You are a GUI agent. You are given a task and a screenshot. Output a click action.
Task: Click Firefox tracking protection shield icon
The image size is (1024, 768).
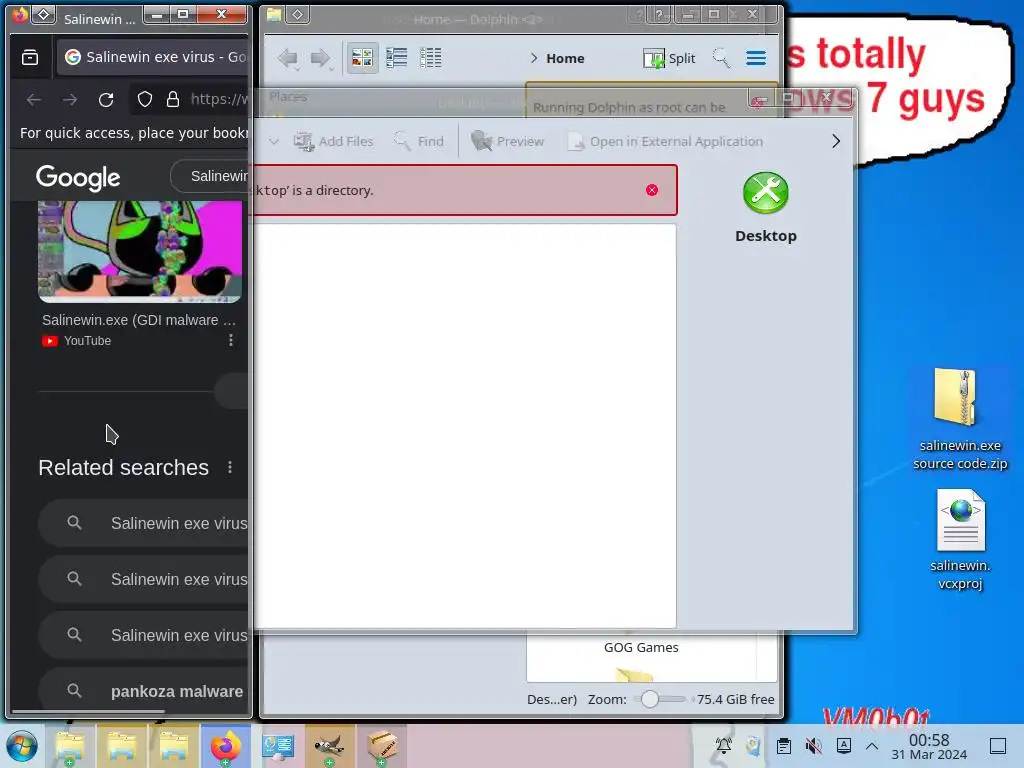tap(144, 99)
